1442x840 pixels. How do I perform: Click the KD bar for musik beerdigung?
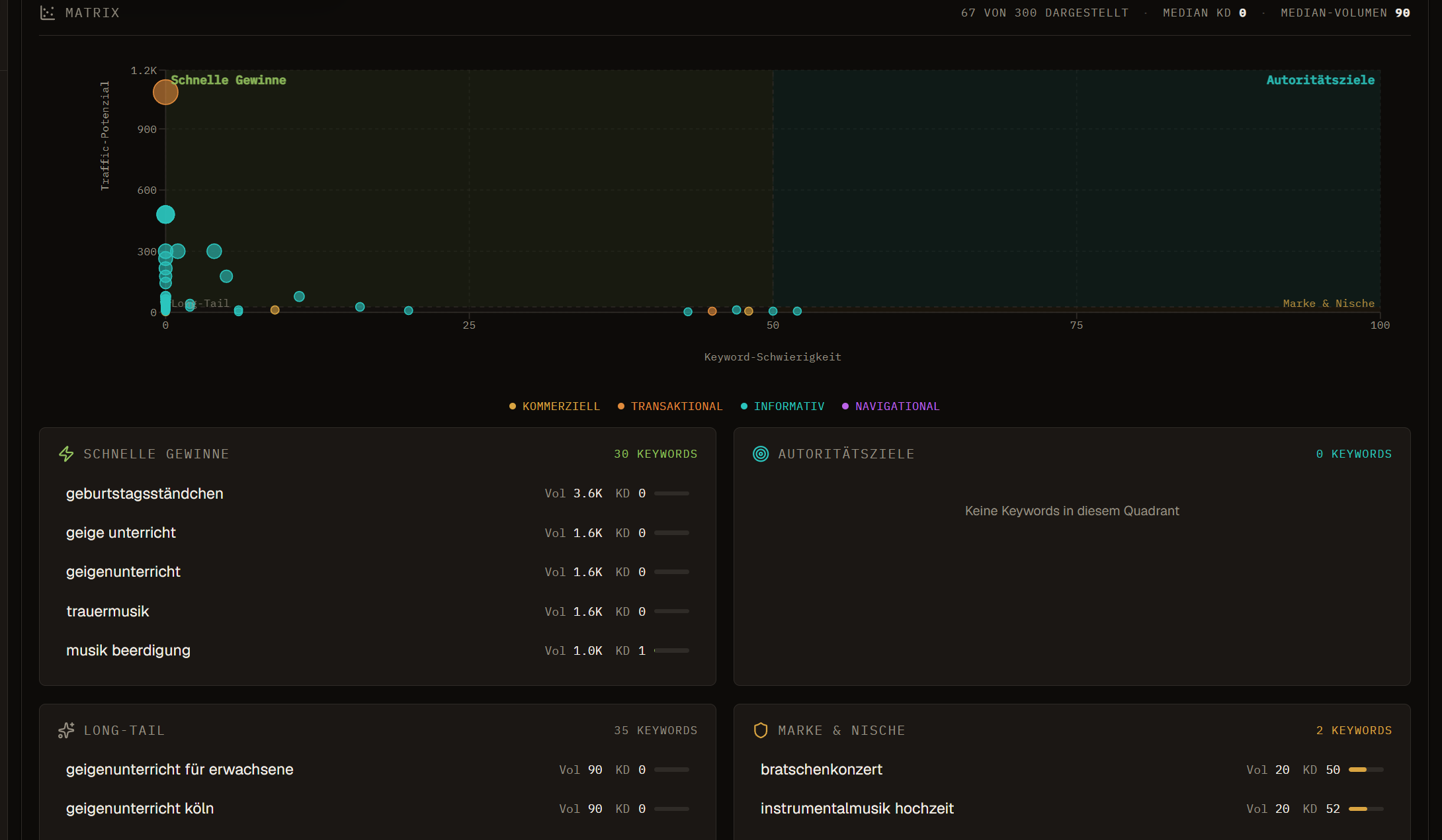click(671, 651)
